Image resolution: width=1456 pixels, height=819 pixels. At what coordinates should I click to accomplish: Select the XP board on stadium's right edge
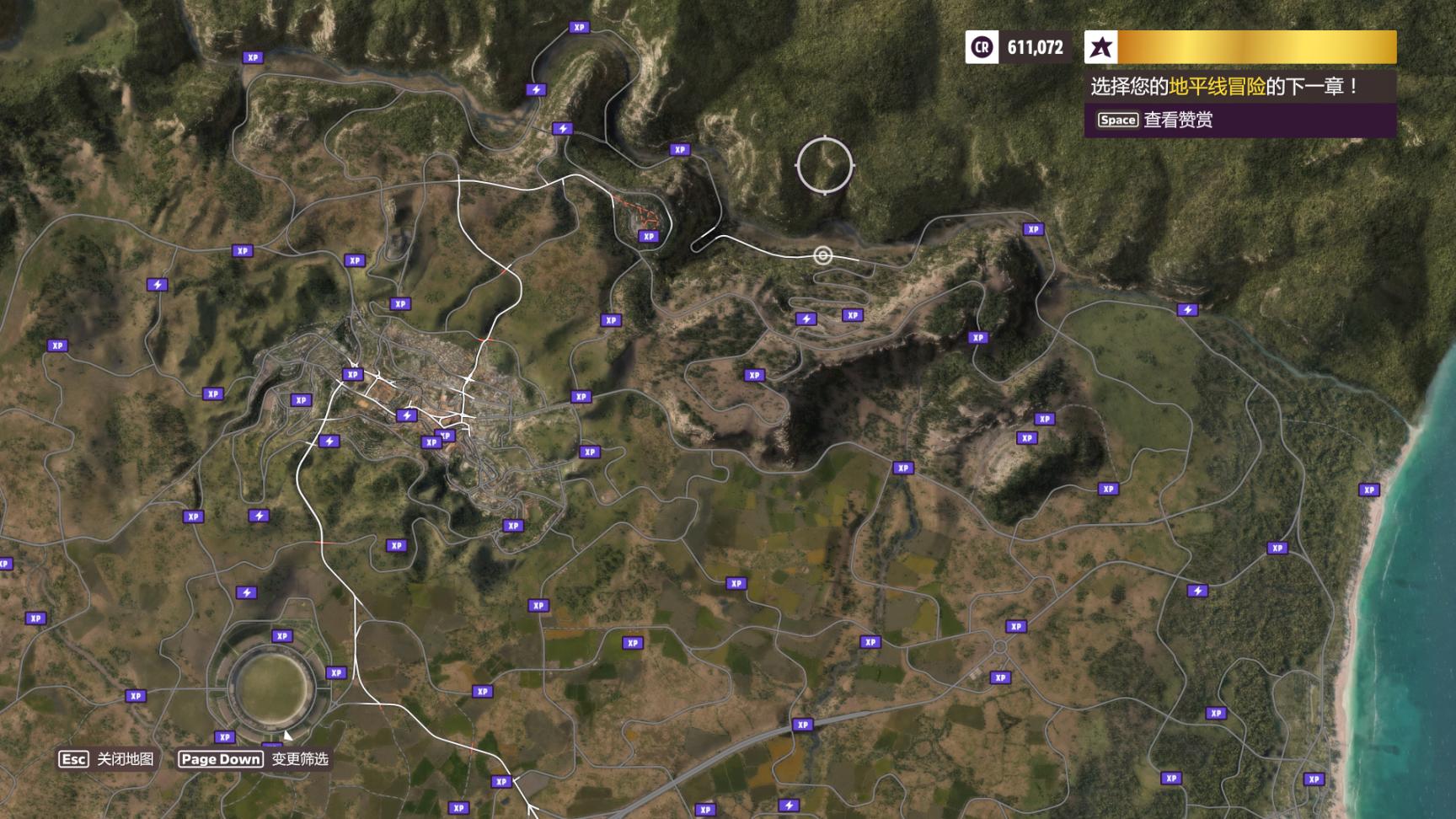[336, 672]
